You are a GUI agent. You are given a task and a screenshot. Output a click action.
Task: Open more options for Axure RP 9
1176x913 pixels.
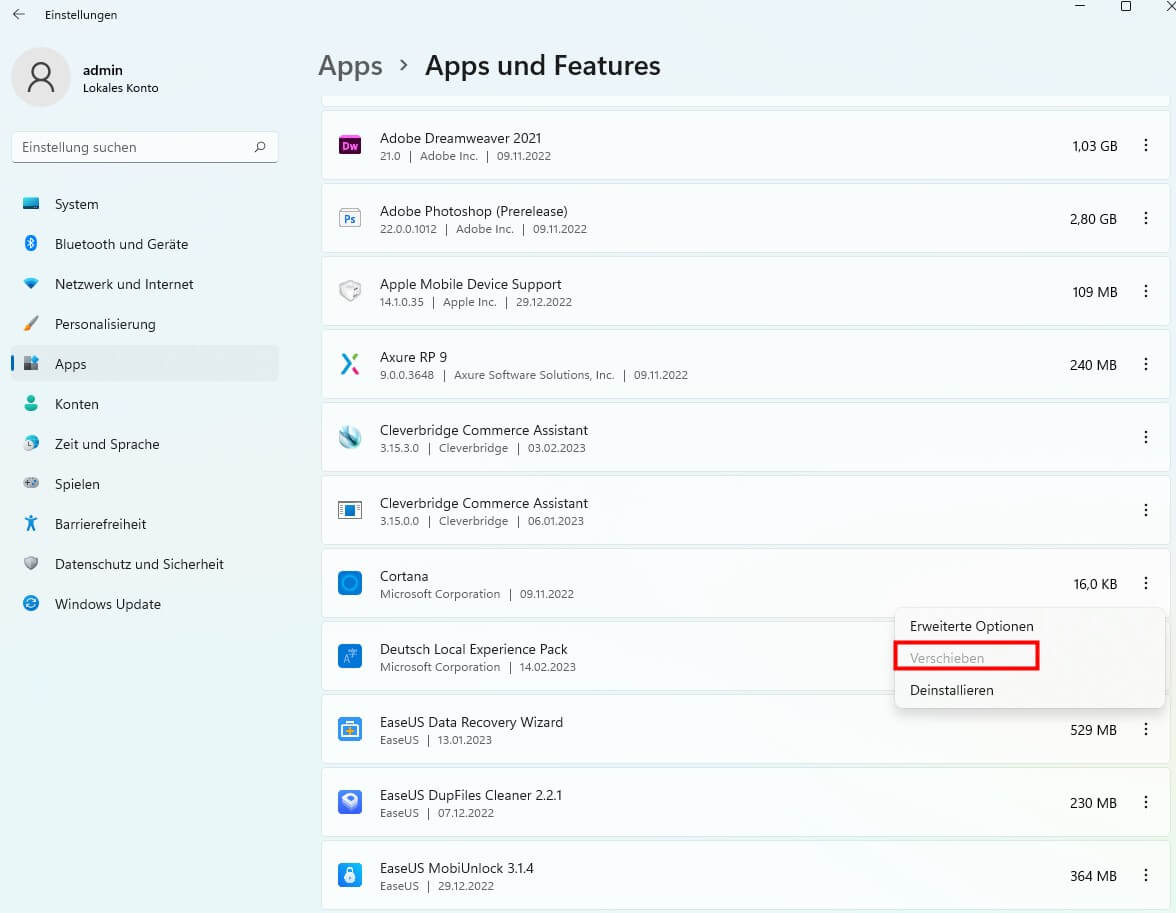click(x=1146, y=365)
